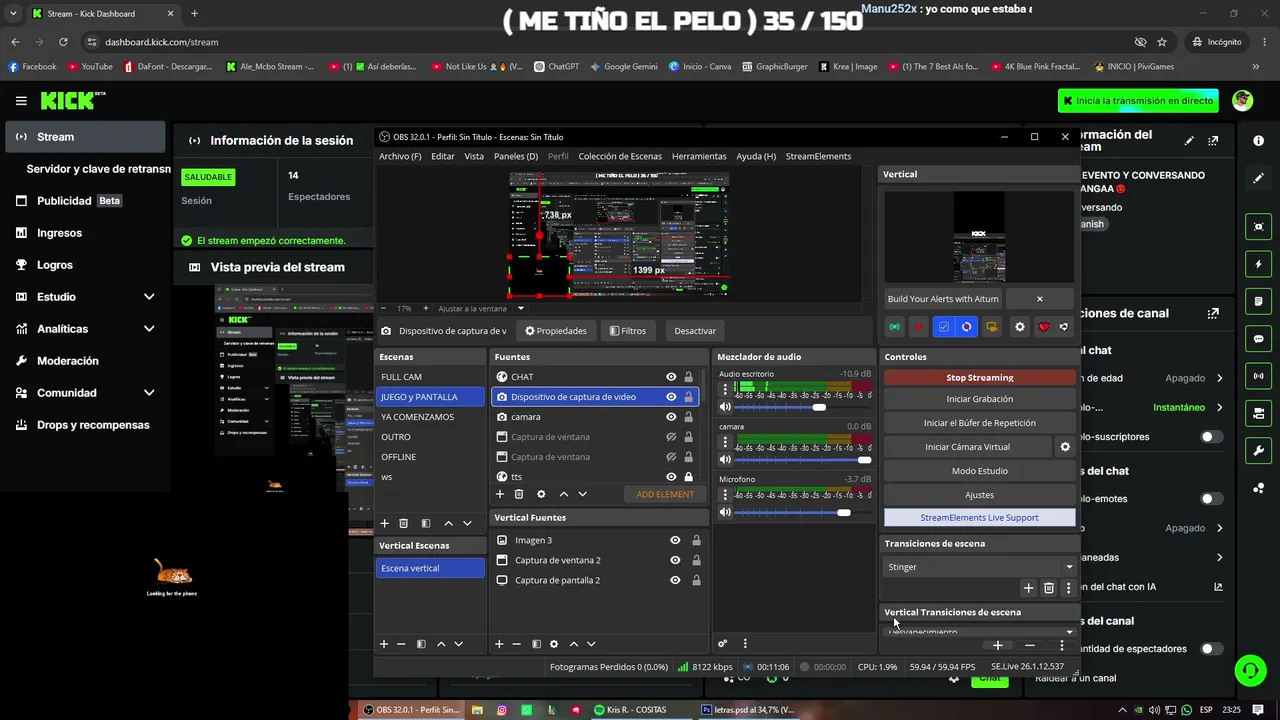Open the Archivo (F) menu in OBS
Image resolution: width=1280 pixels, height=720 pixels.
click(x=400, y=156)
